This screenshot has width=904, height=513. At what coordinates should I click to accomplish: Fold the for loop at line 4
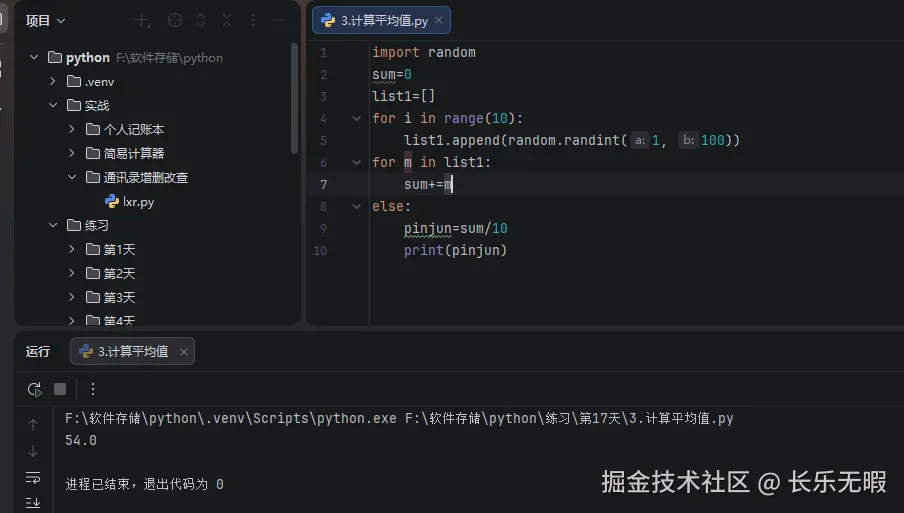pyautogui.click(x=356, y=118)
